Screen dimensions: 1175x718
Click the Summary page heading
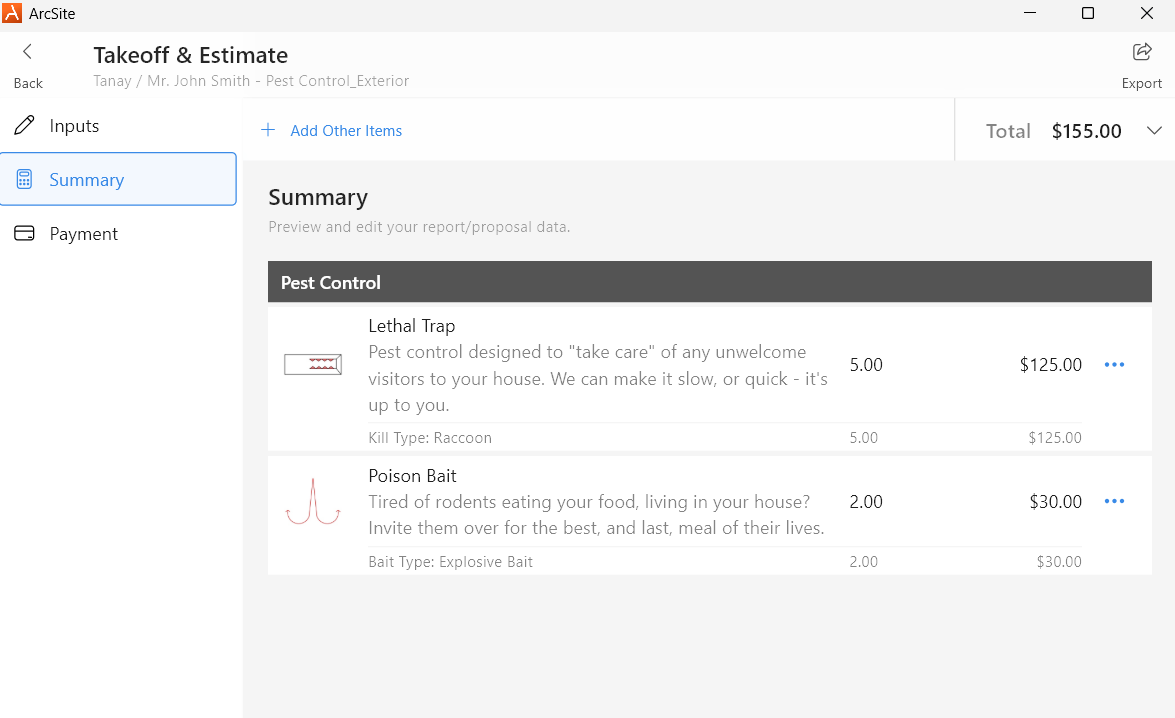318,197
